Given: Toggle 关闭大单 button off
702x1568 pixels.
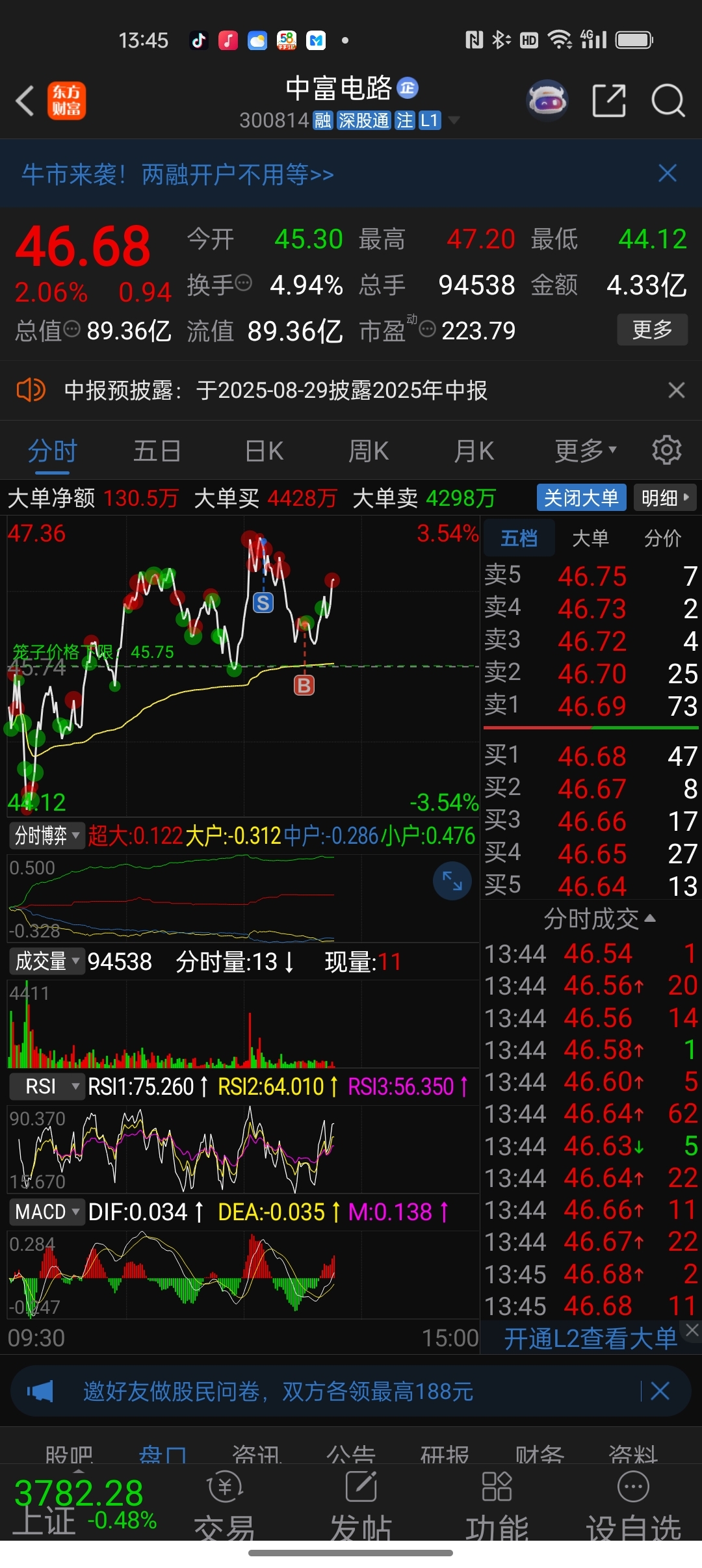Looking at the screenshot, I should point(581,498).
